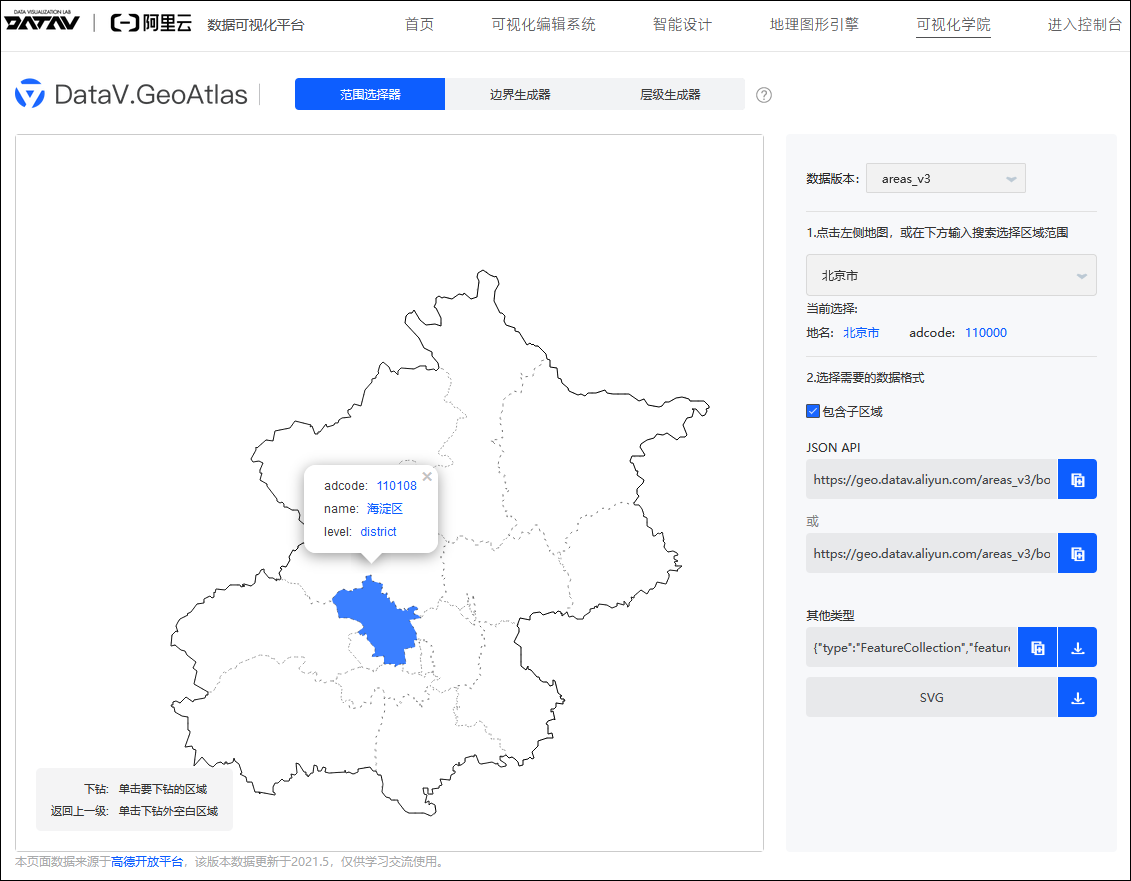Click the Aliyun 阿里云 logo

pyautogui.click(x=151, y=23)
